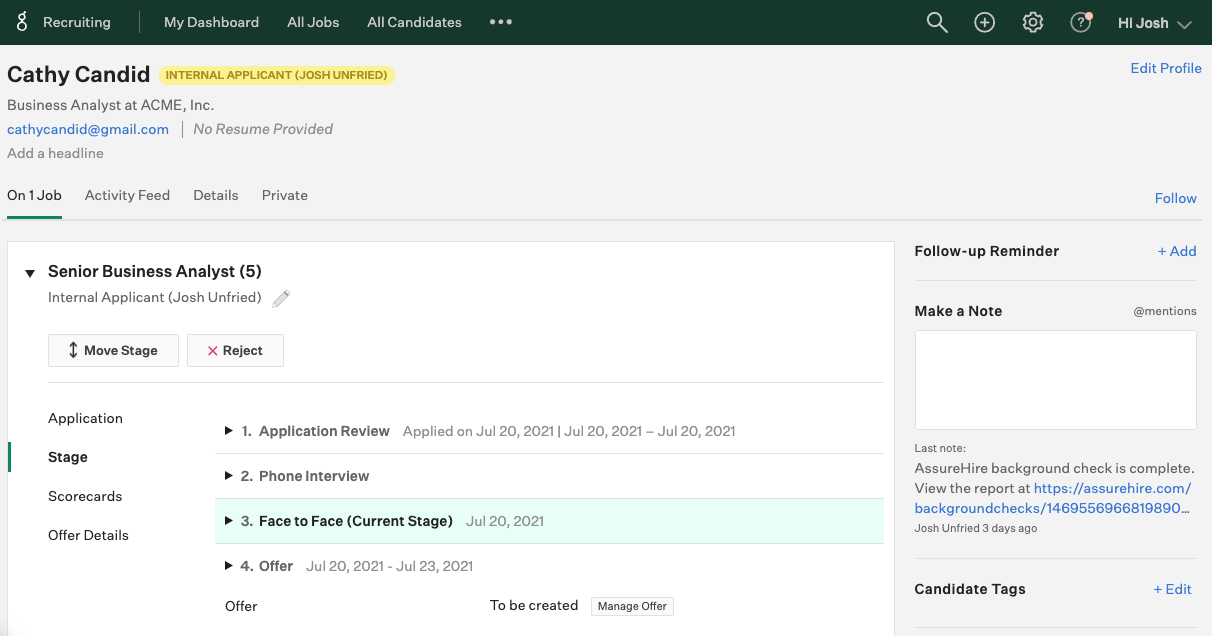Switch to the Activity Feed tab
This screenshot has height=636, width=1212.
pyautogui.click(x=127, y=195)
